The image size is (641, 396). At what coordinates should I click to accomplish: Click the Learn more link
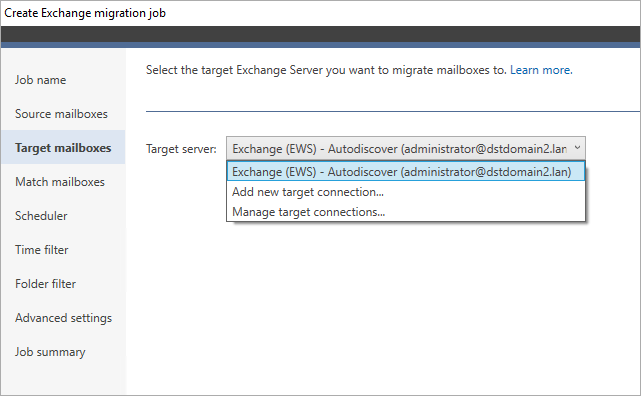click(541, 70)
